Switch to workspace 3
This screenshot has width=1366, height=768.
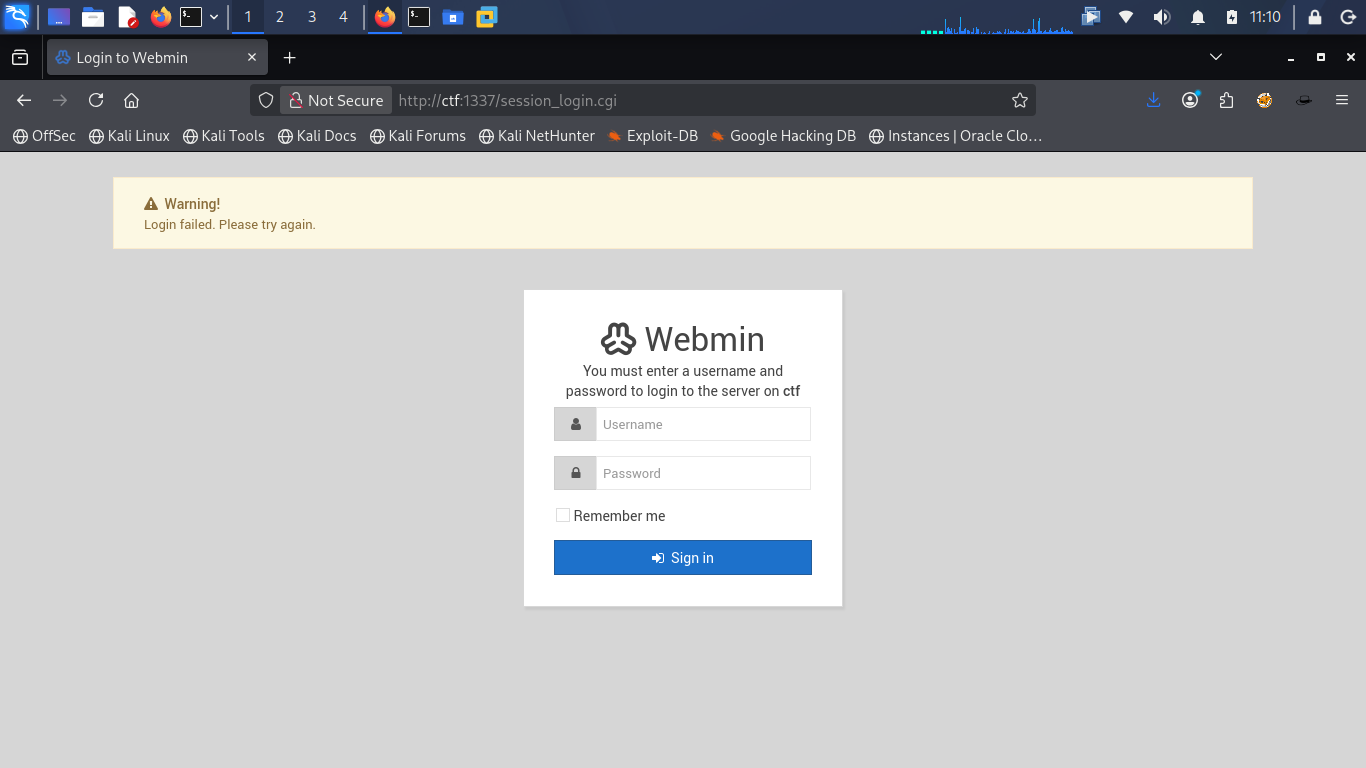tap(312, 17)
